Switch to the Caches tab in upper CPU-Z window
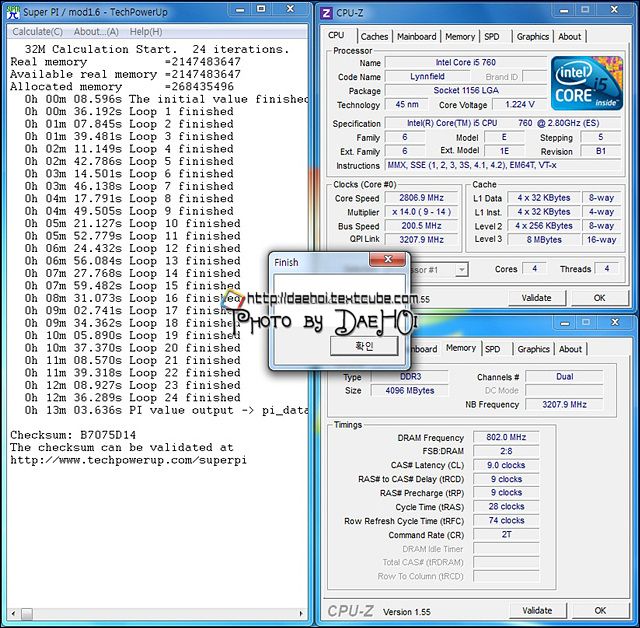Screen dimensions: 640x628 pos(374,37)
